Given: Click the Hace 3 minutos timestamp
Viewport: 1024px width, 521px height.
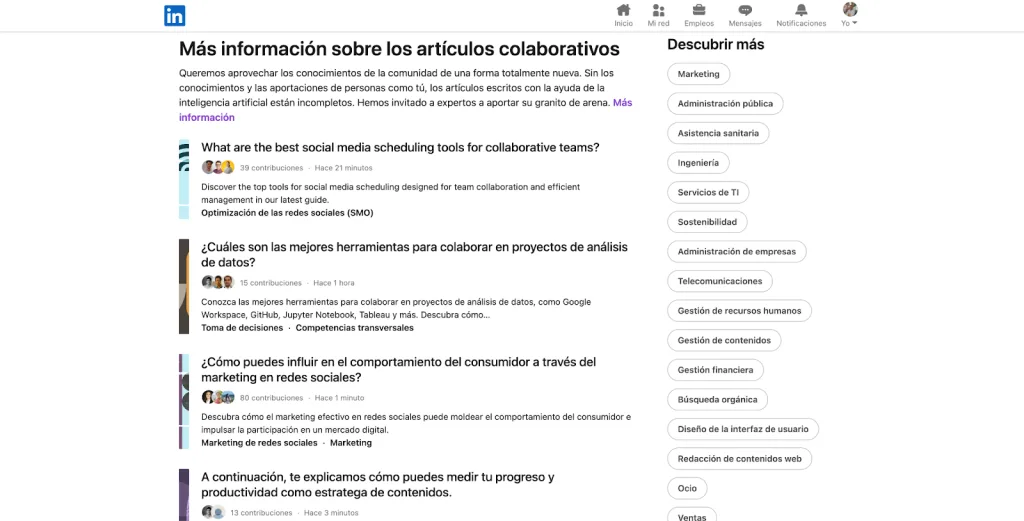Looking at the screenshot, I should (331, 513).
